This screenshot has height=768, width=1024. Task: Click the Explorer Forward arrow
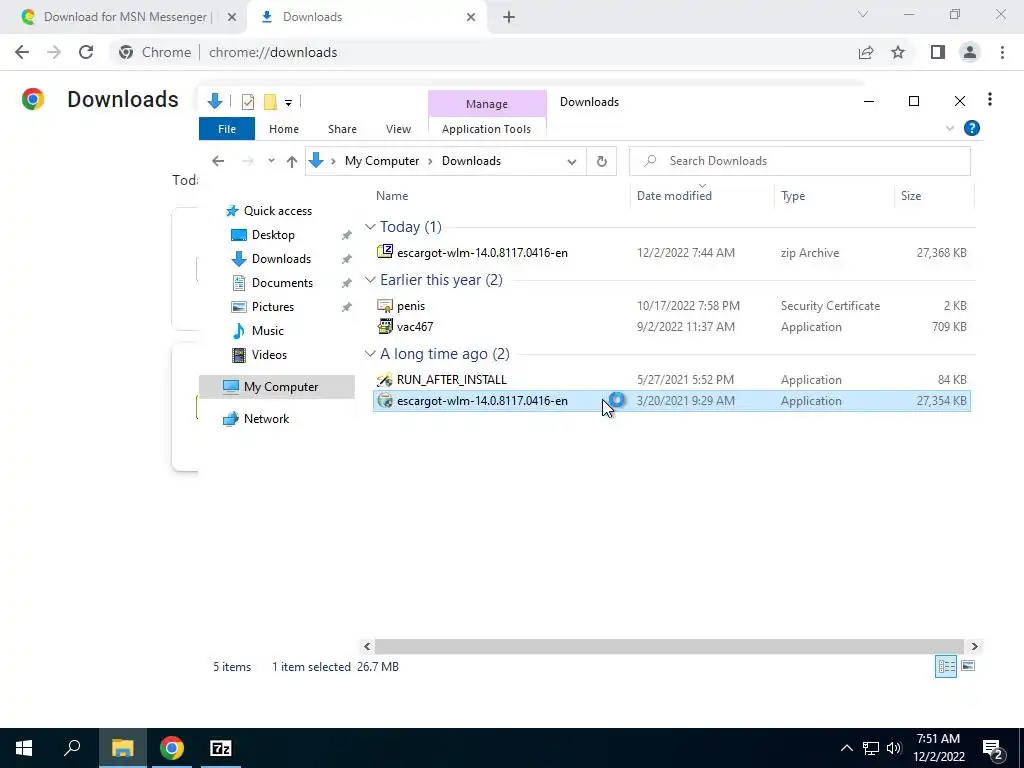(x=247, y=161)
